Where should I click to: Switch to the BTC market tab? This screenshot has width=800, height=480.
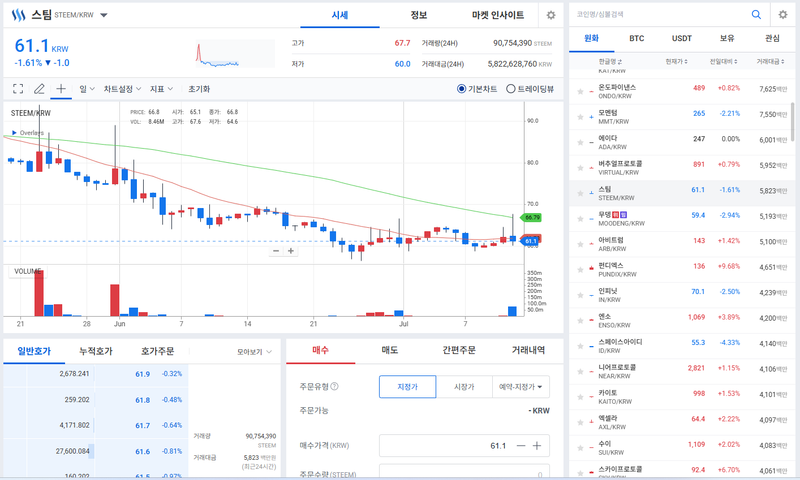click(x=636, y=39)
